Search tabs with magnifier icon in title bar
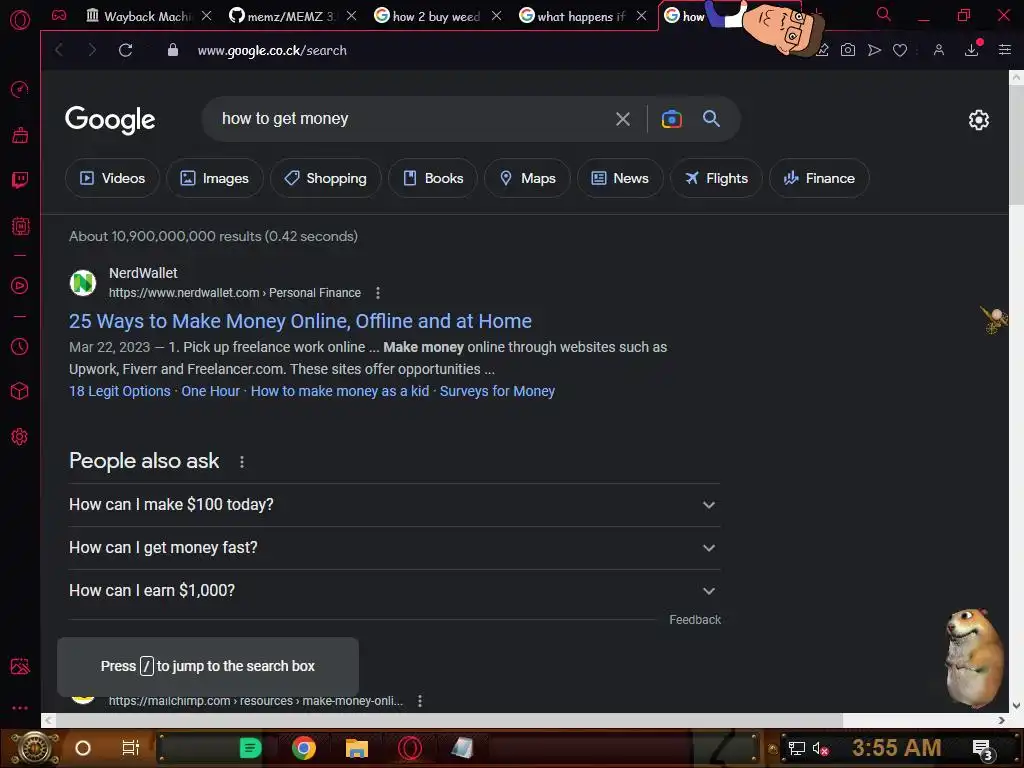Viewport: 1024px width, 768px height. [883, 14]
